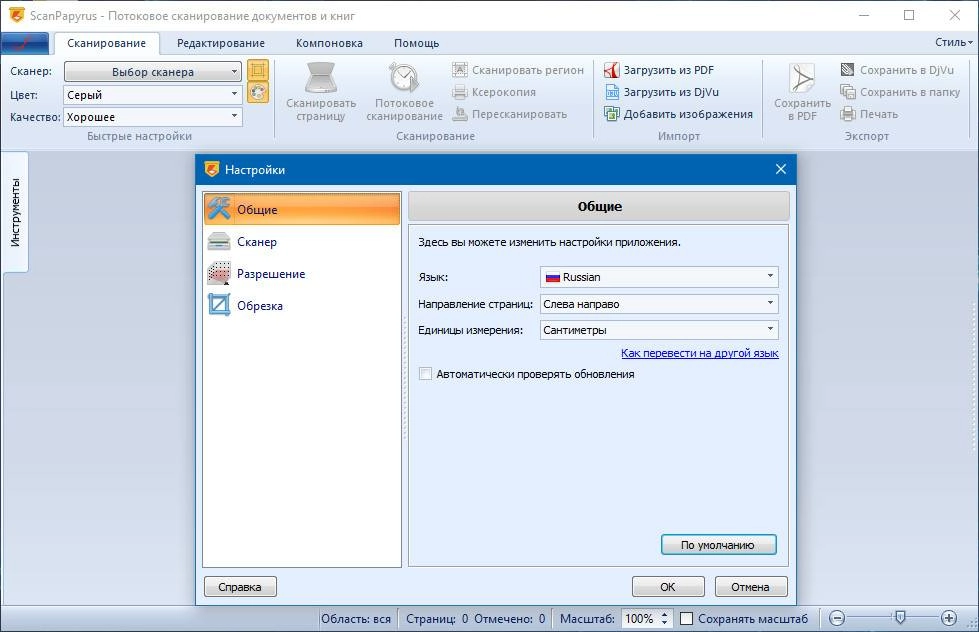Open Сканер settings category

tap(302, 241)
